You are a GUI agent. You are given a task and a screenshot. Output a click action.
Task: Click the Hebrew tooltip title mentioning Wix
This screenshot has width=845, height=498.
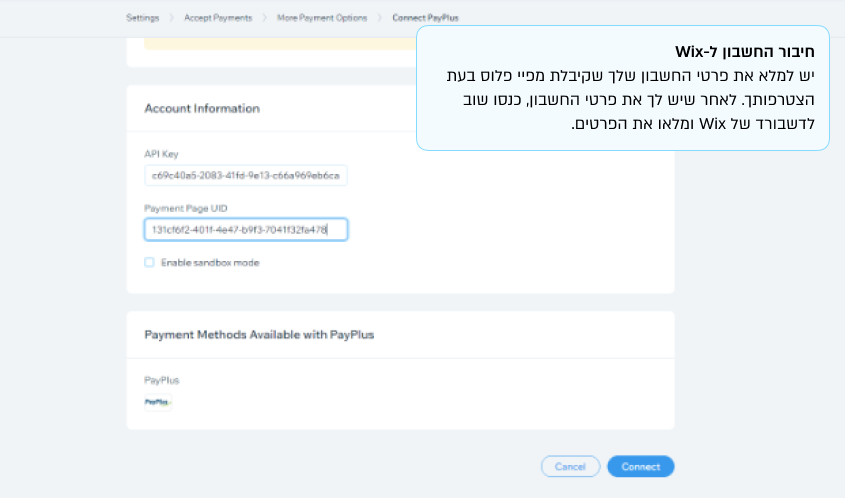point(745,52)
